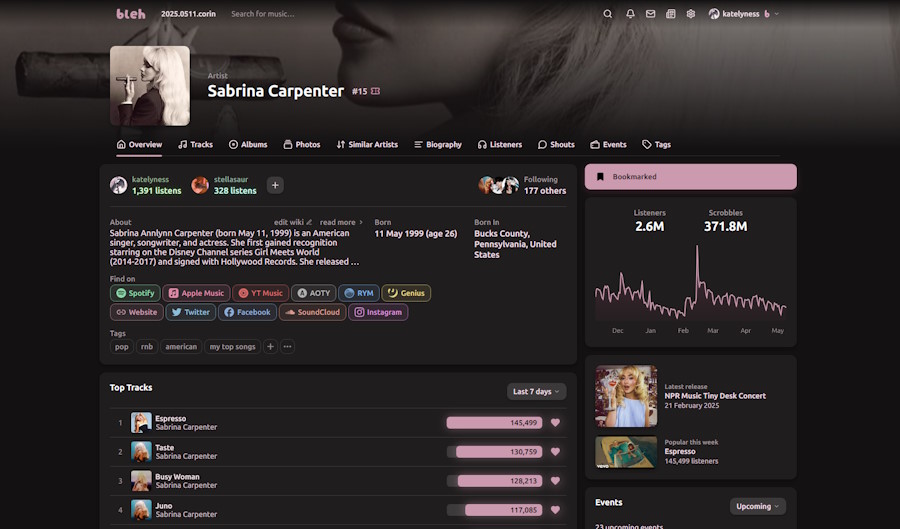Open the katelyness user menu
Screen dimensions: 900x529
point(744,14)
